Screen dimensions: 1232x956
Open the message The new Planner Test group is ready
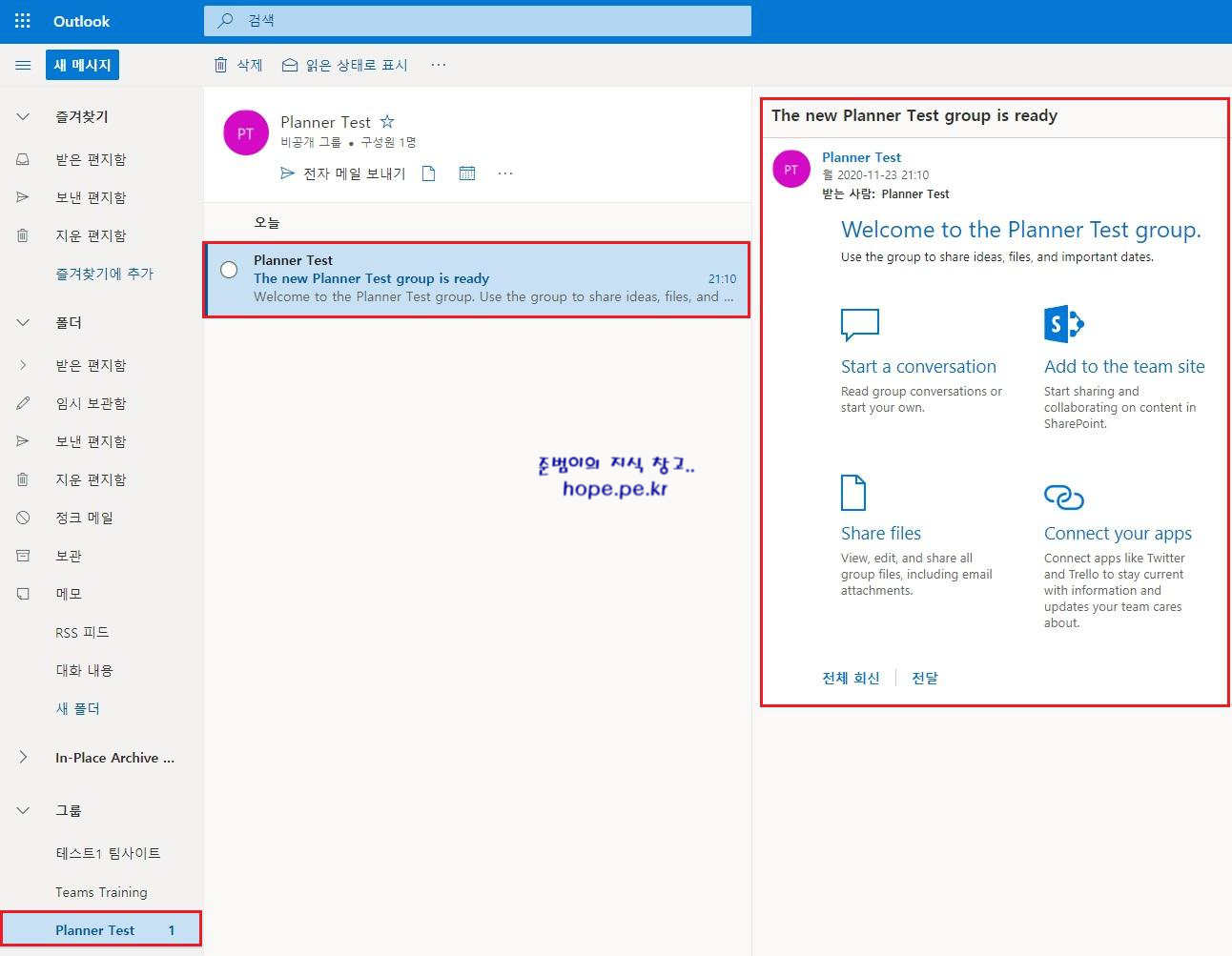point(478,278)
